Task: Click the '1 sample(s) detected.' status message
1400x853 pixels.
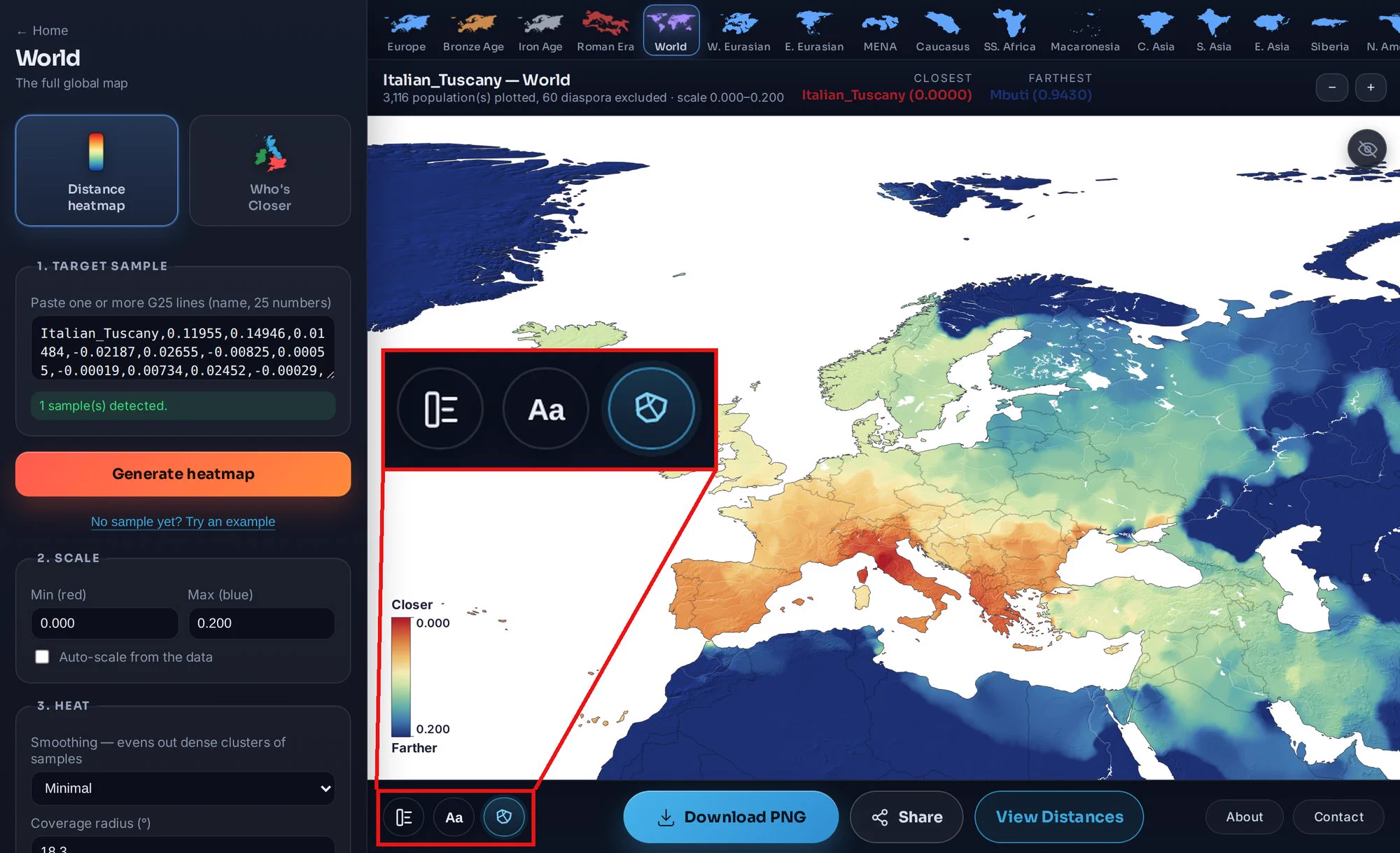Action: pos(183,406)
